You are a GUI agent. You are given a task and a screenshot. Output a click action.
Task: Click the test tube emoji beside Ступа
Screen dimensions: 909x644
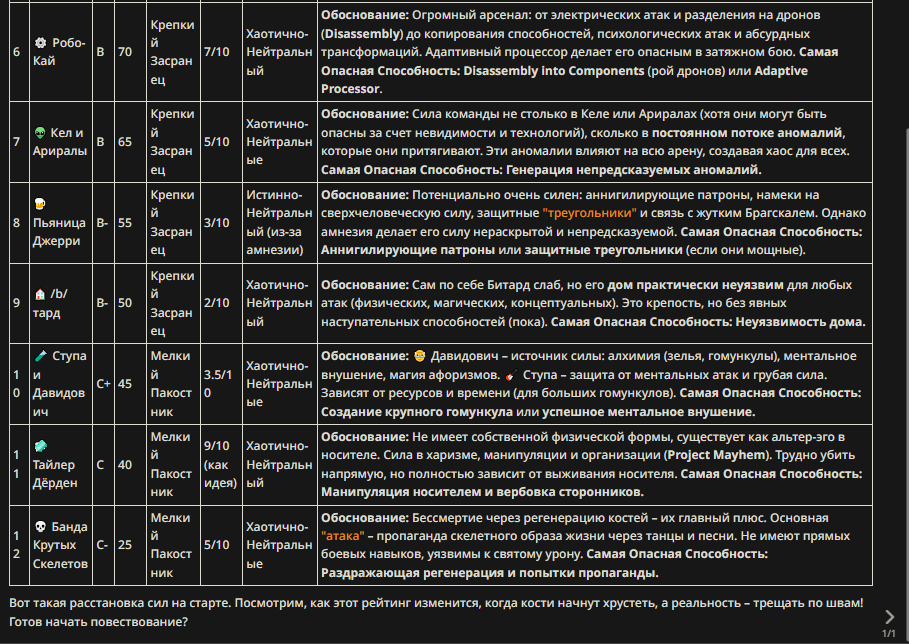pos(40,355)
